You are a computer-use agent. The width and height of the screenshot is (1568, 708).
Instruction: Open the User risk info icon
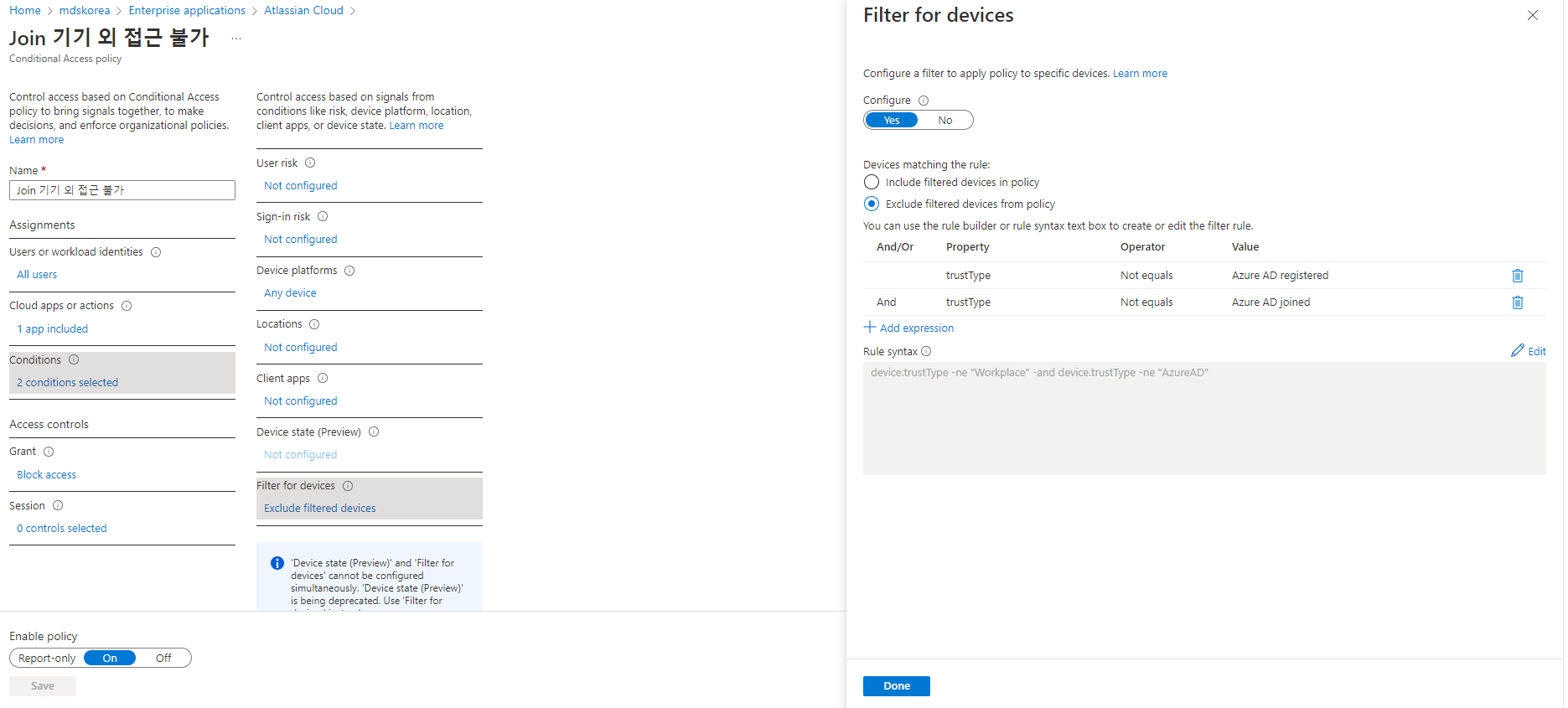310,163
